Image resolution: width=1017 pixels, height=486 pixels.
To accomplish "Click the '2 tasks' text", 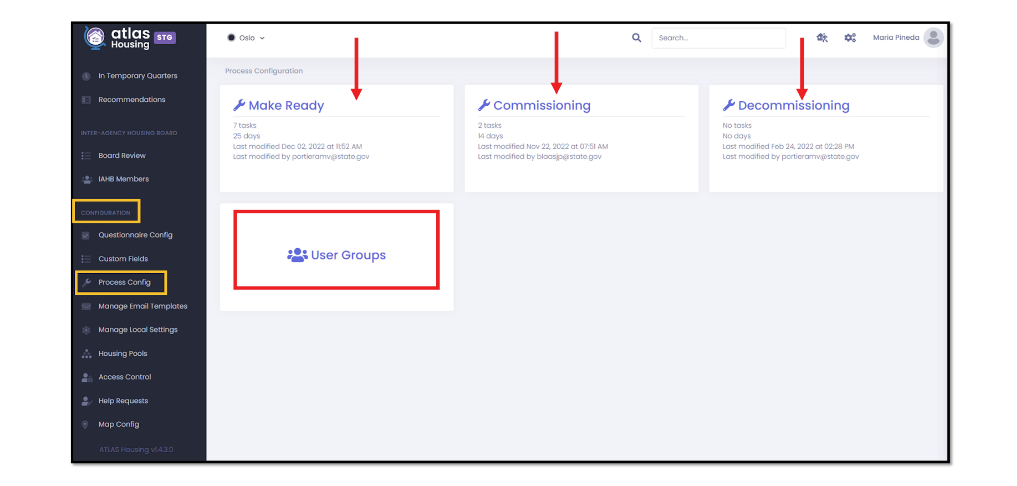I will 490,125.
